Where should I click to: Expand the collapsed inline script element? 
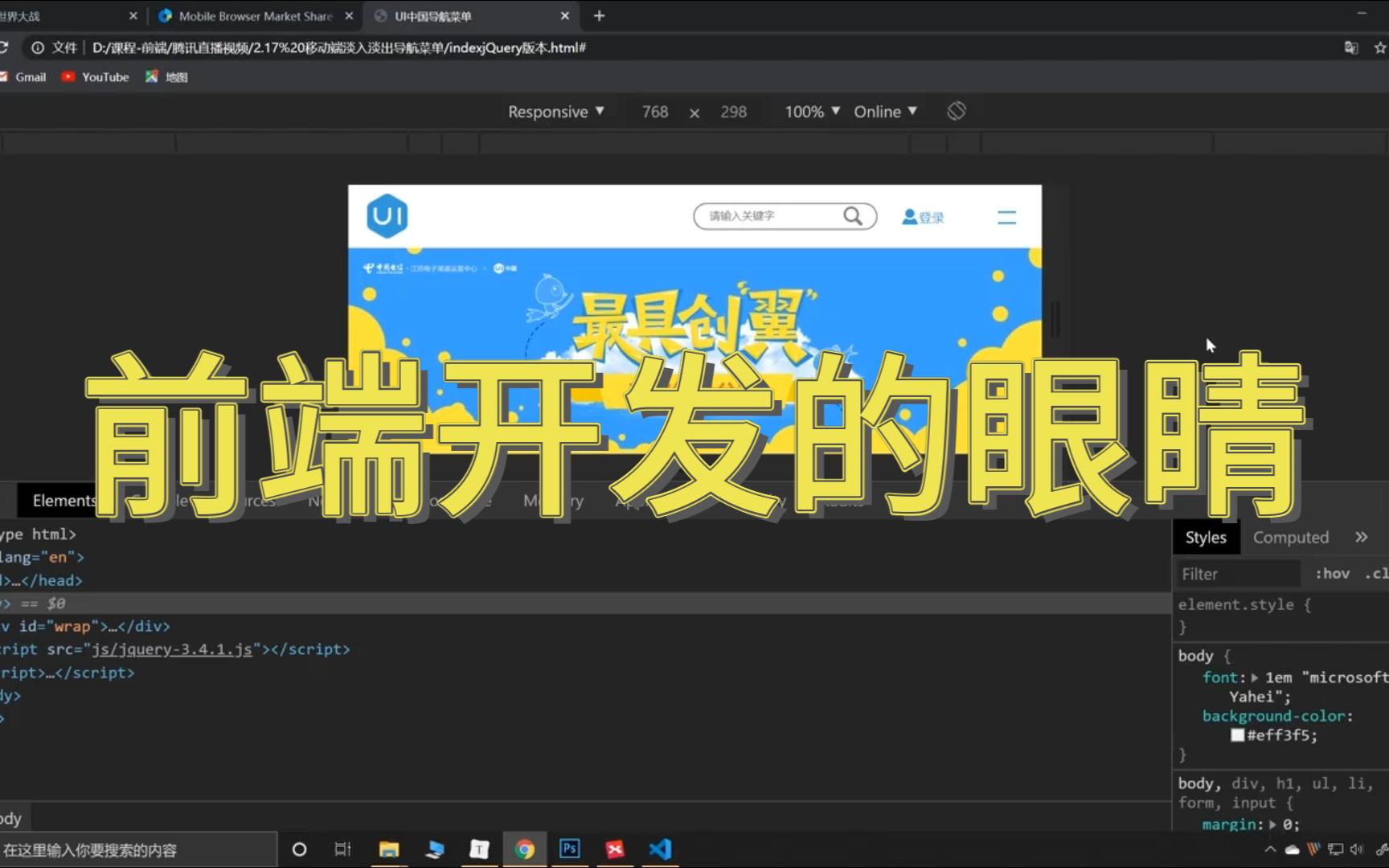pos(68,673)
